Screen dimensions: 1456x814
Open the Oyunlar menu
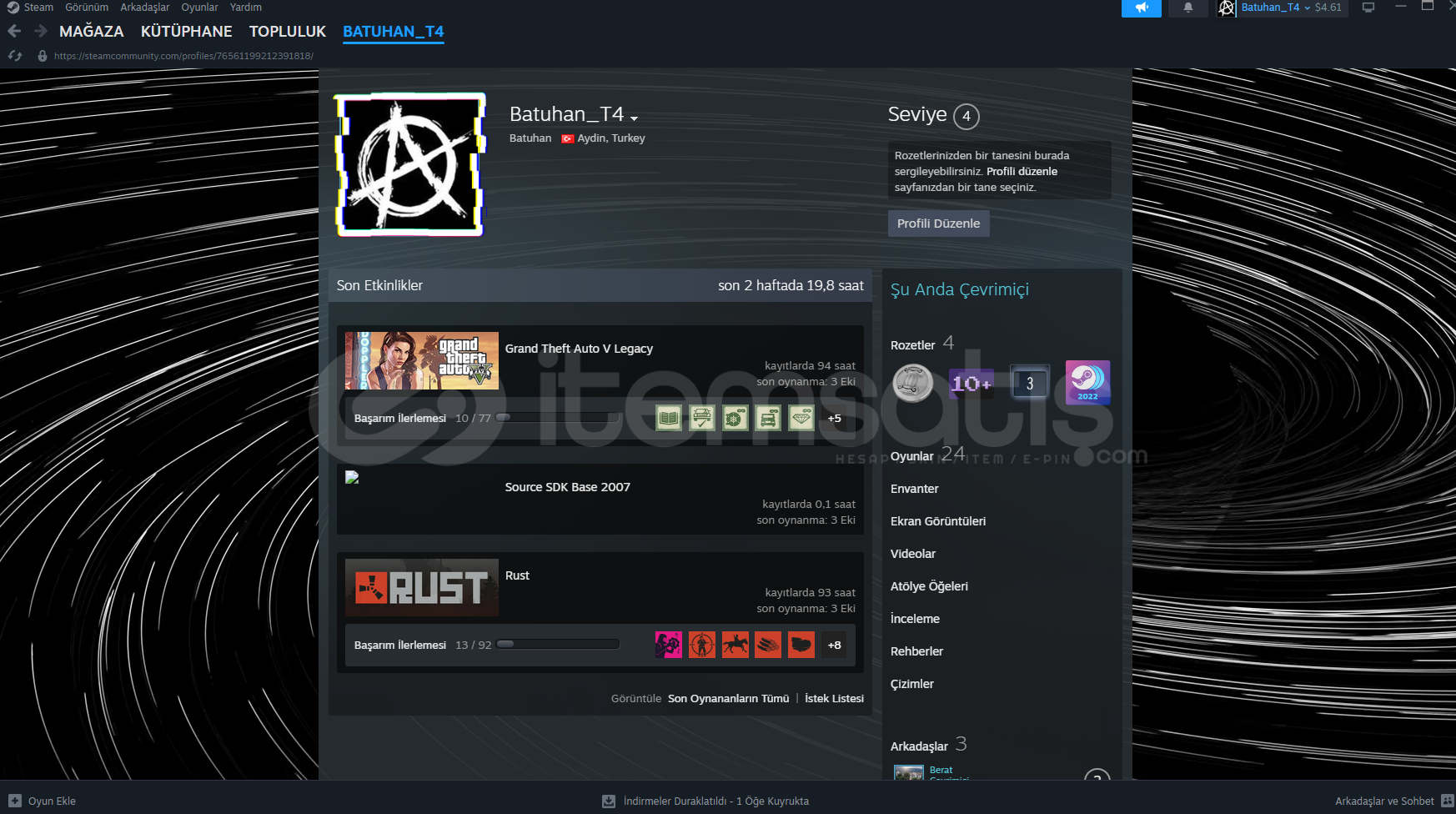pos(200,8)
